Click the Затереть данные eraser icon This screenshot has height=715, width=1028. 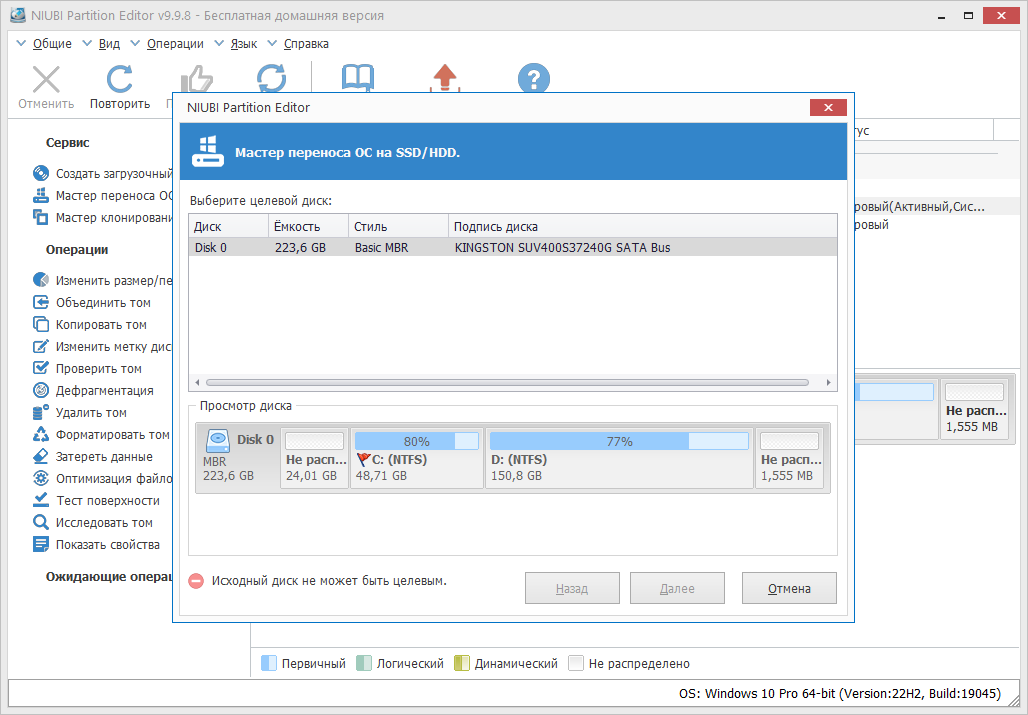point(41,456)
